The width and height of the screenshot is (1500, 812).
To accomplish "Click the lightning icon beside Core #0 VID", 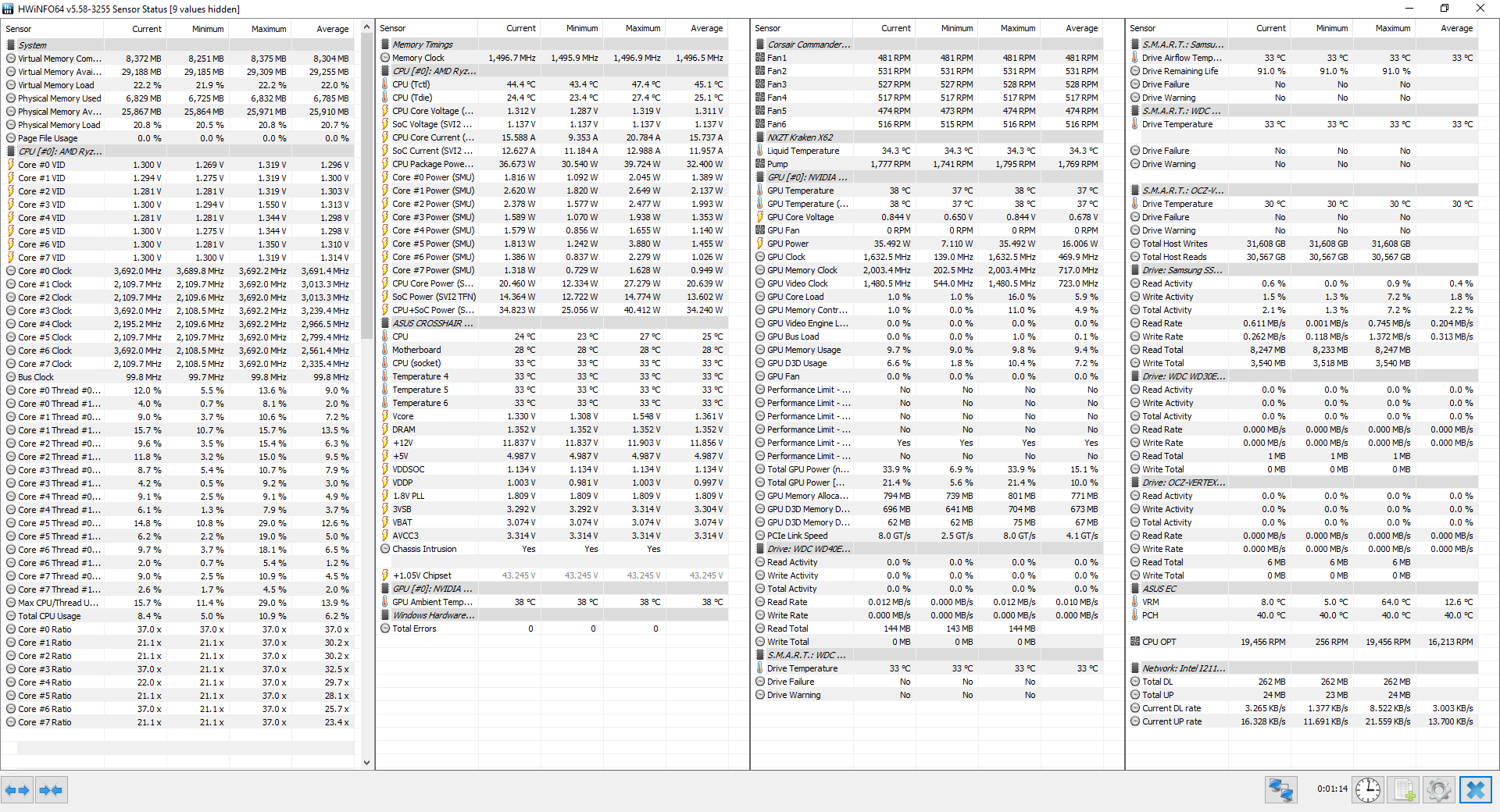I will 11,165.
